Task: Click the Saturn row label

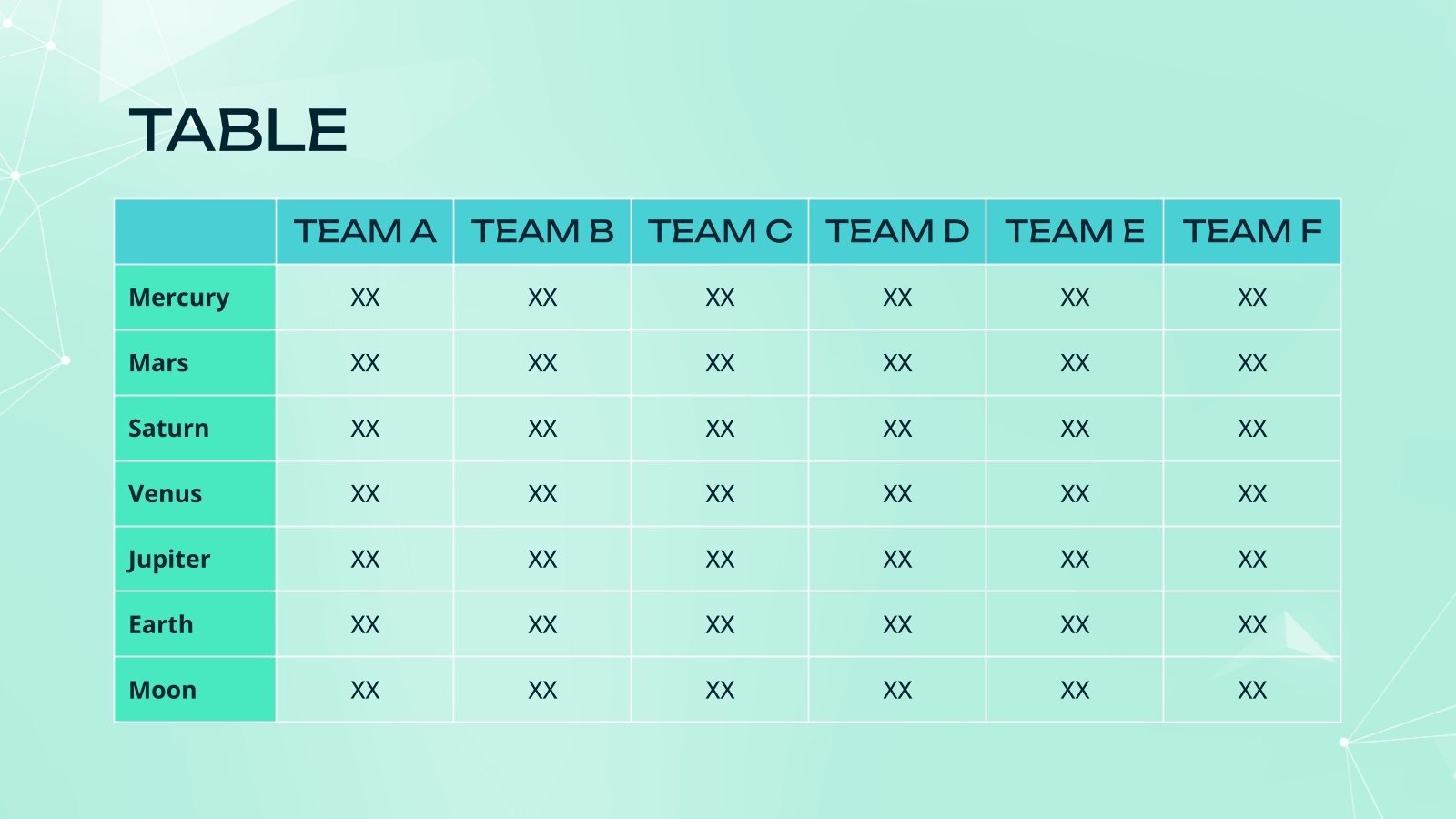Action: 169,429
